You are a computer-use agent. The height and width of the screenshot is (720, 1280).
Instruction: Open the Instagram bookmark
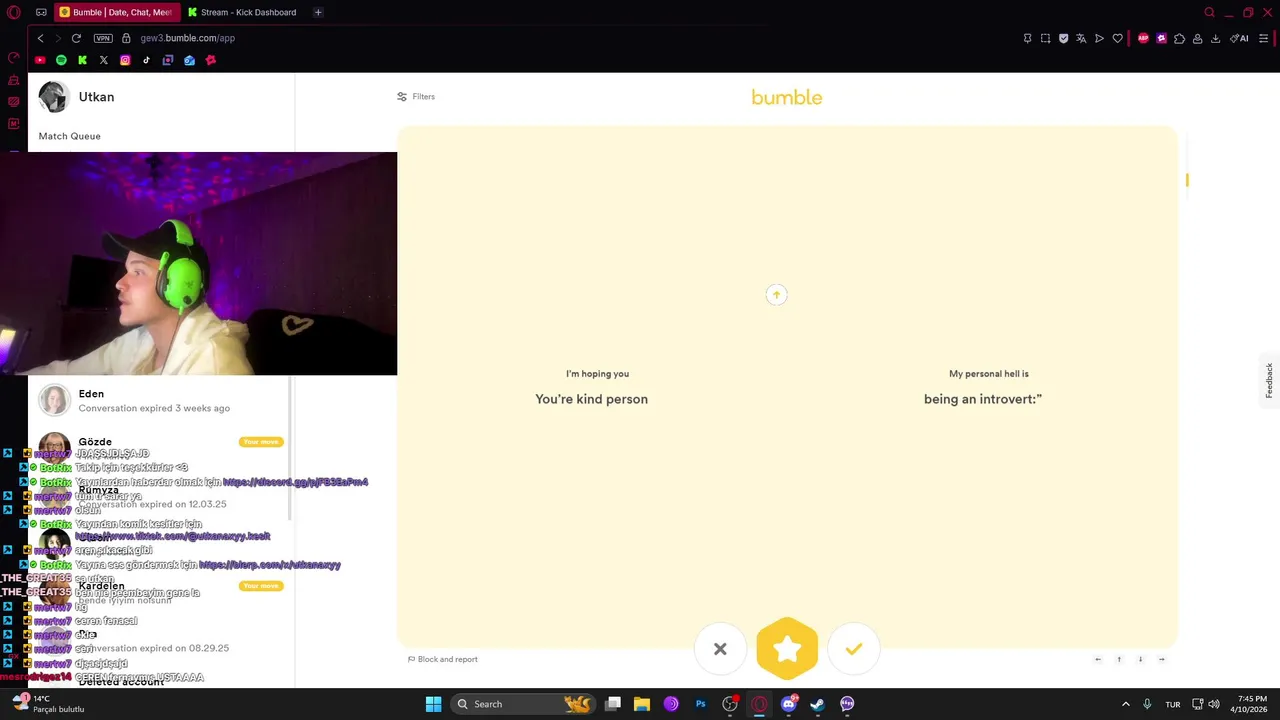[x=125, y=60]
